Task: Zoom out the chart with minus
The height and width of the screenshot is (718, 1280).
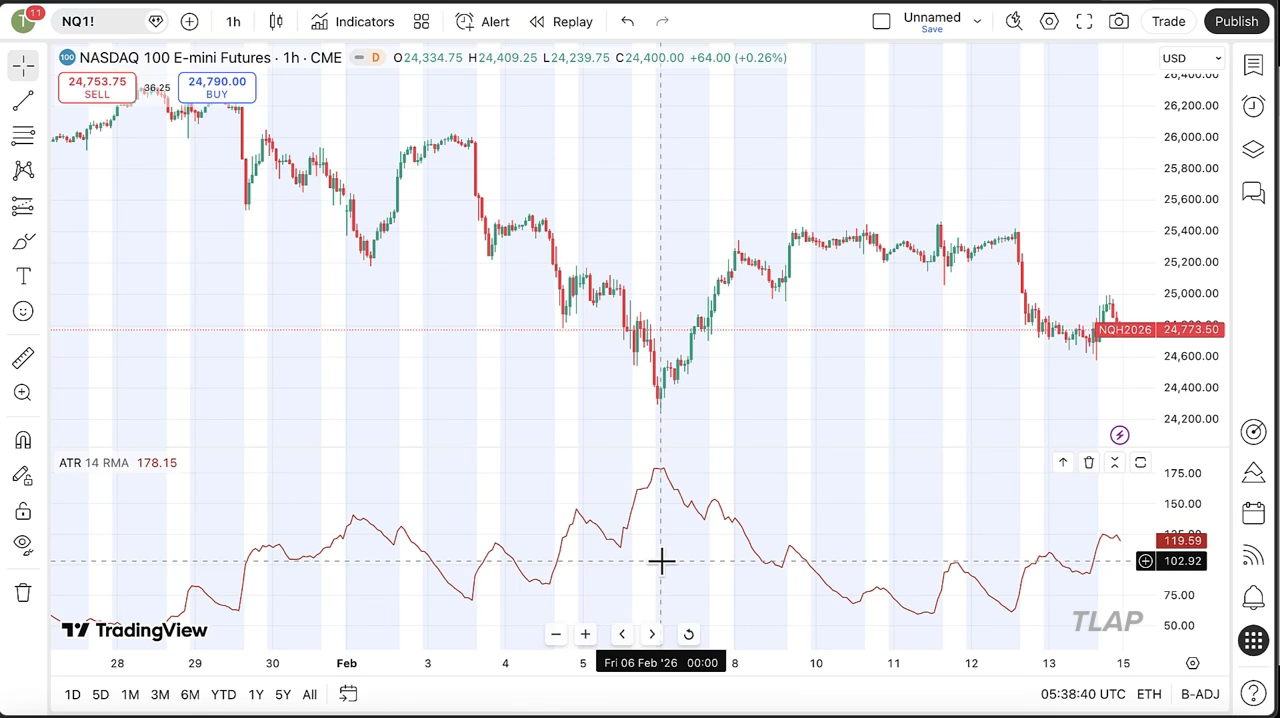Action: coord(555,634)
